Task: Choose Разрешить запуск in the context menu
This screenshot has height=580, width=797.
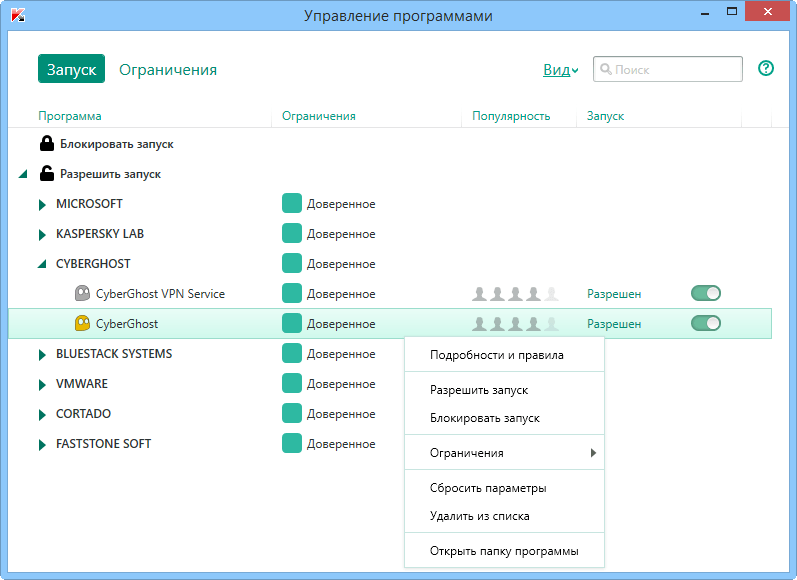Action: point(504,390)
